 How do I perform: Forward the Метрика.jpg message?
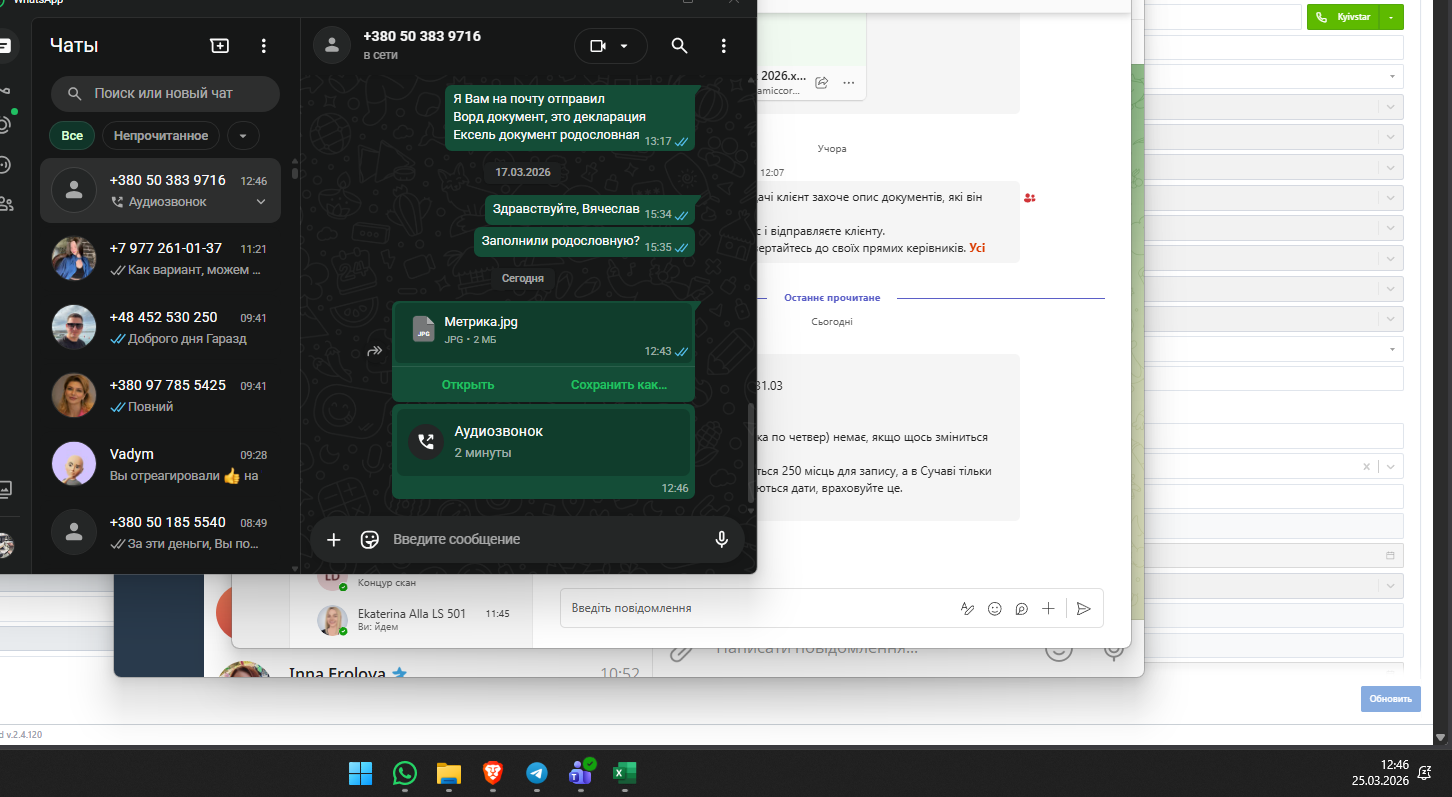point(375,351)
